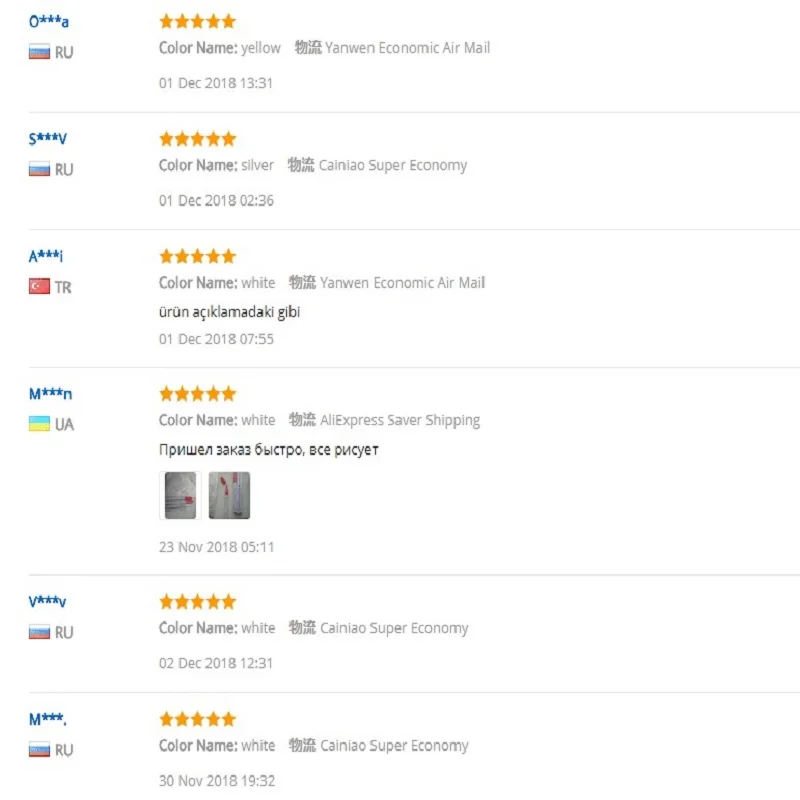Click the review text 'ürün açıklamadaki gibi'
Screen dimensions: 800x800
pyautogui.click(x=229, y=311)
